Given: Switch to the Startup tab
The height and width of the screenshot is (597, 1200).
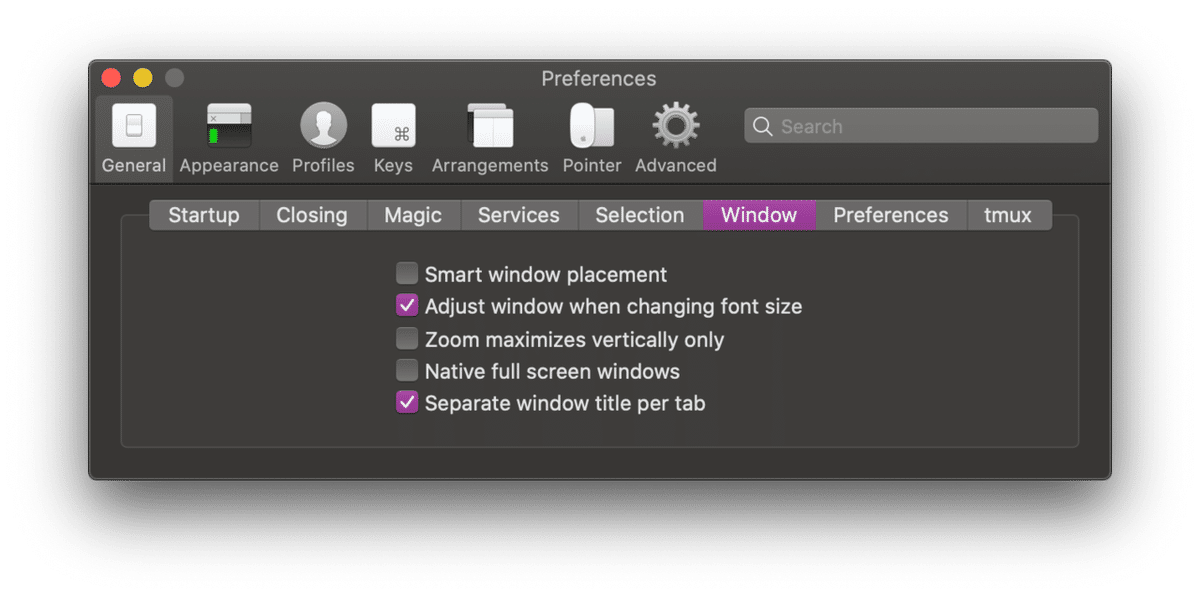Looking at the screenshot, I should coord(204,215).
